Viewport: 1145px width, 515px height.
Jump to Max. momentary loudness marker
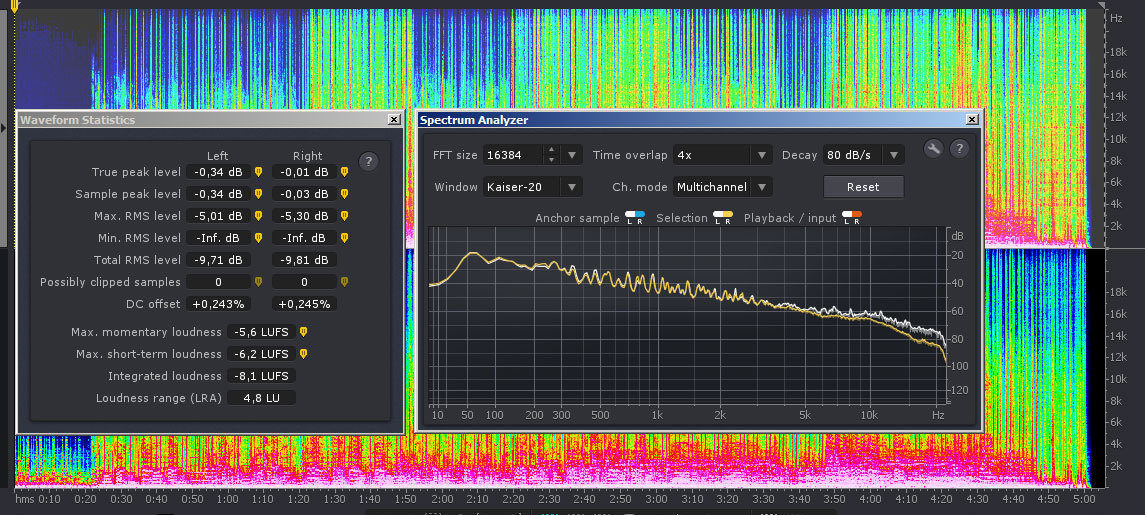tap(304, 332)
